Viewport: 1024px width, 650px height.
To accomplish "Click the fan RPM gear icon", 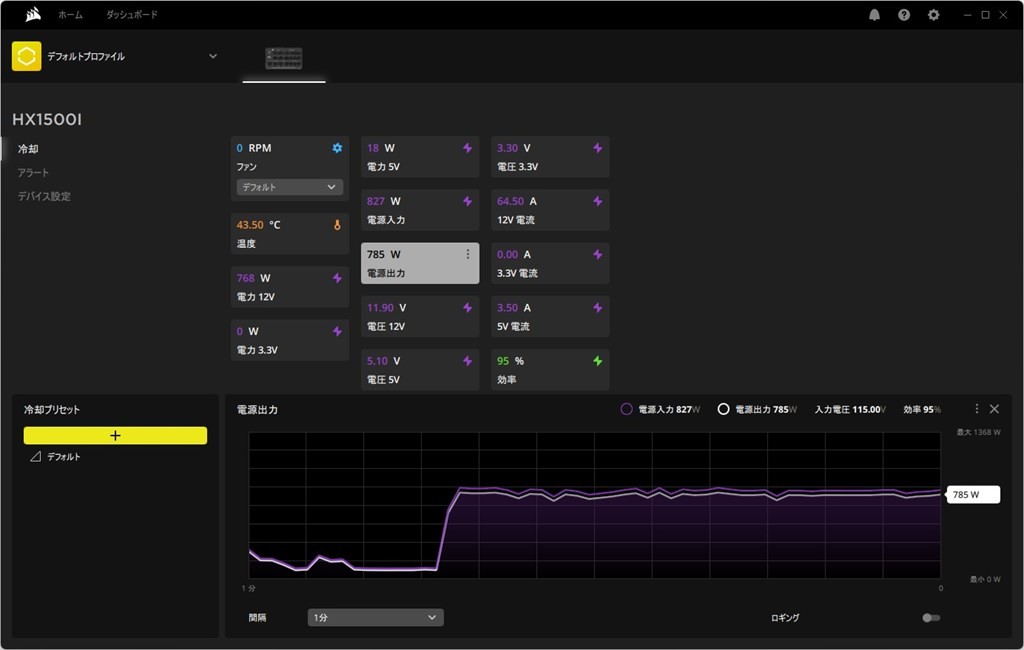I will pos(337,148).
